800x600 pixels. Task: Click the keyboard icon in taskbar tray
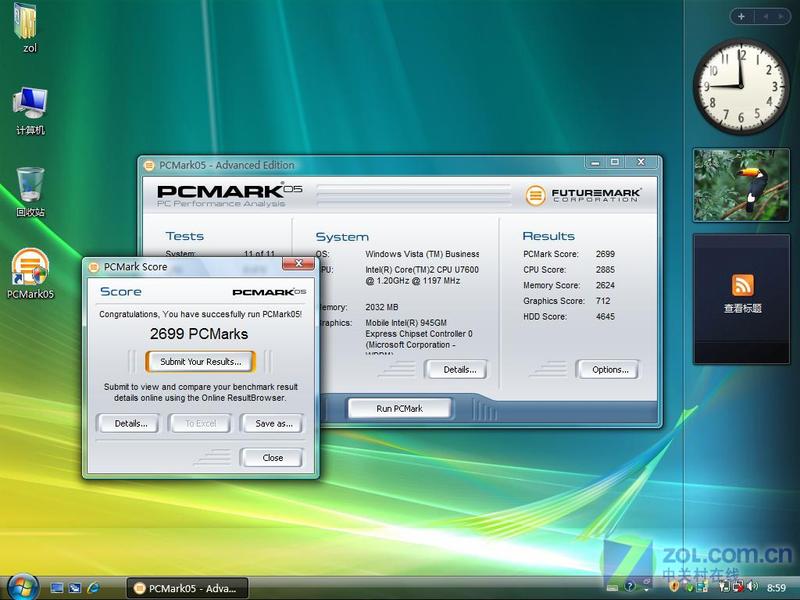(612, 588)
